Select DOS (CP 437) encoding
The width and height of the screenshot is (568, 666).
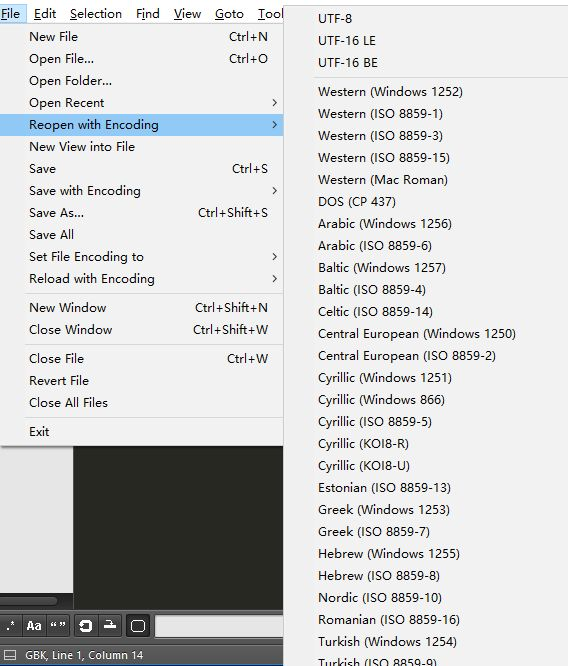(426, 202)
